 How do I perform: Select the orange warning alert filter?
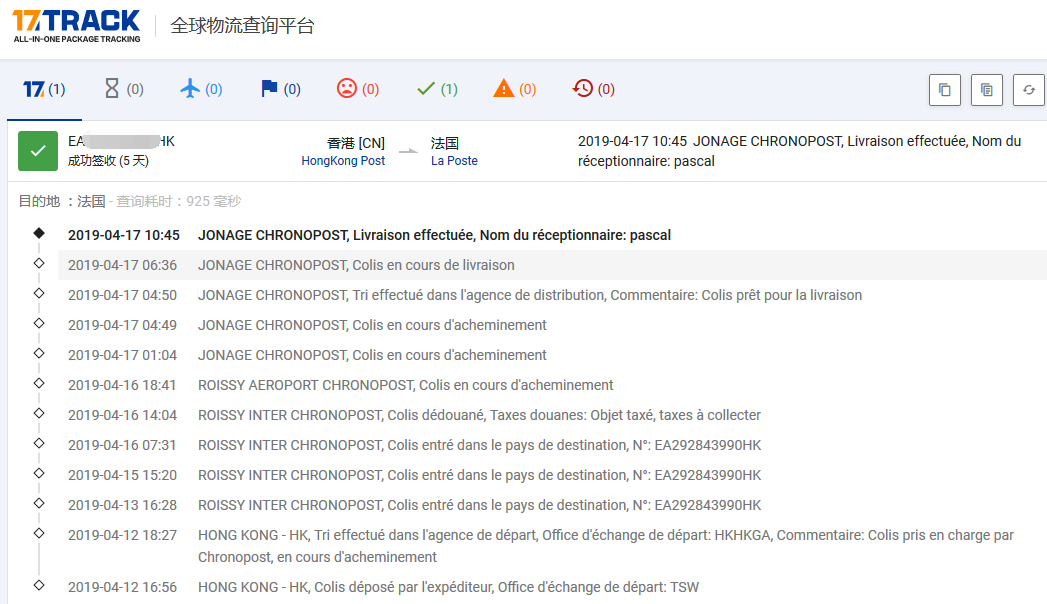click(515, 89)
